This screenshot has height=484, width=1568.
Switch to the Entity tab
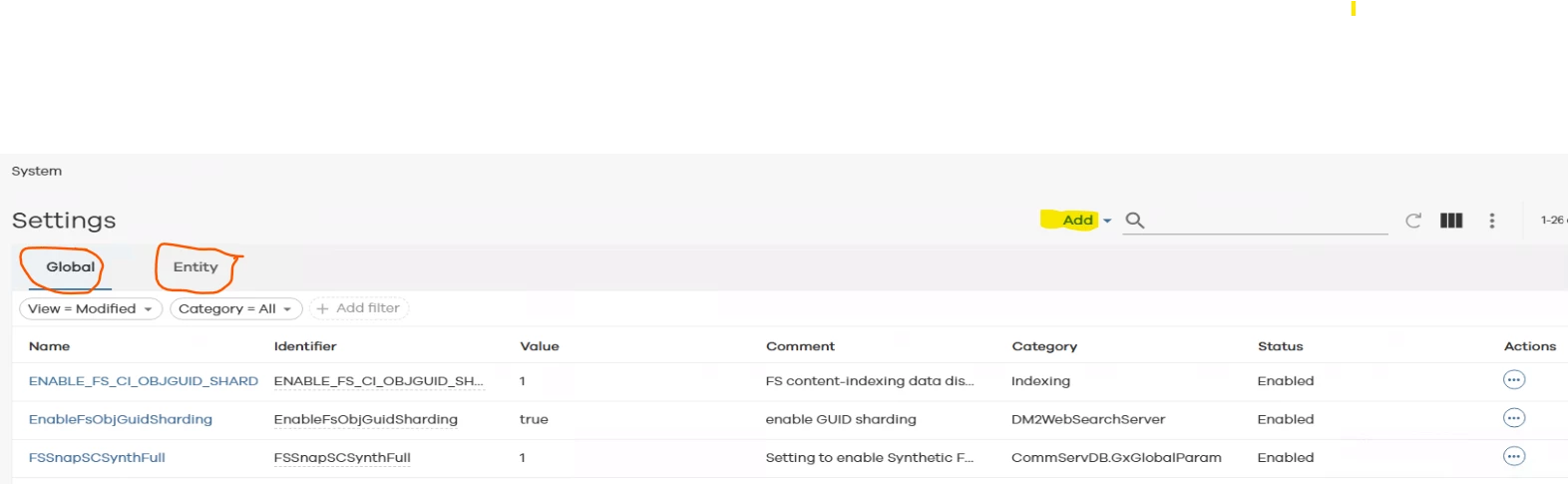tap(196, 267)
